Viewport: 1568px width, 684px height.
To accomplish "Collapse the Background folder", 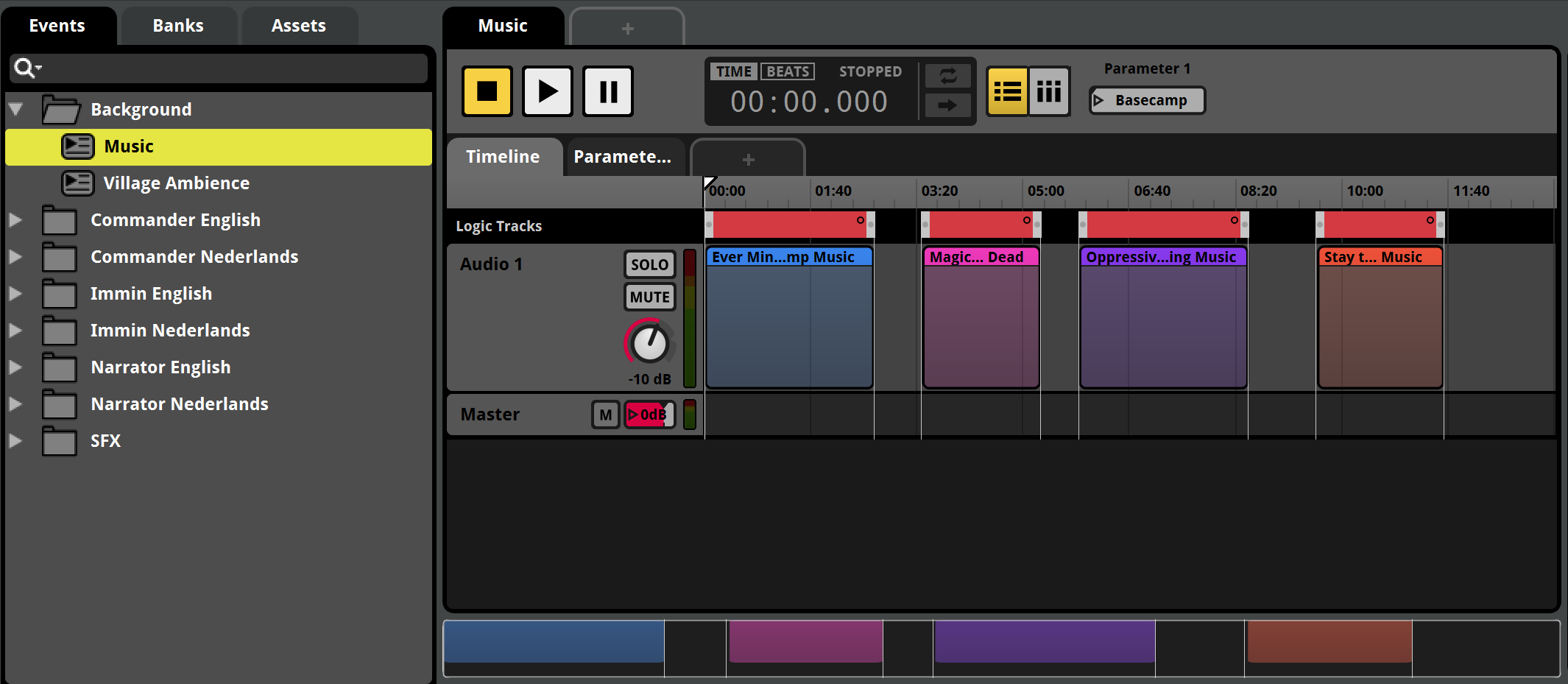I will [15, 109].
